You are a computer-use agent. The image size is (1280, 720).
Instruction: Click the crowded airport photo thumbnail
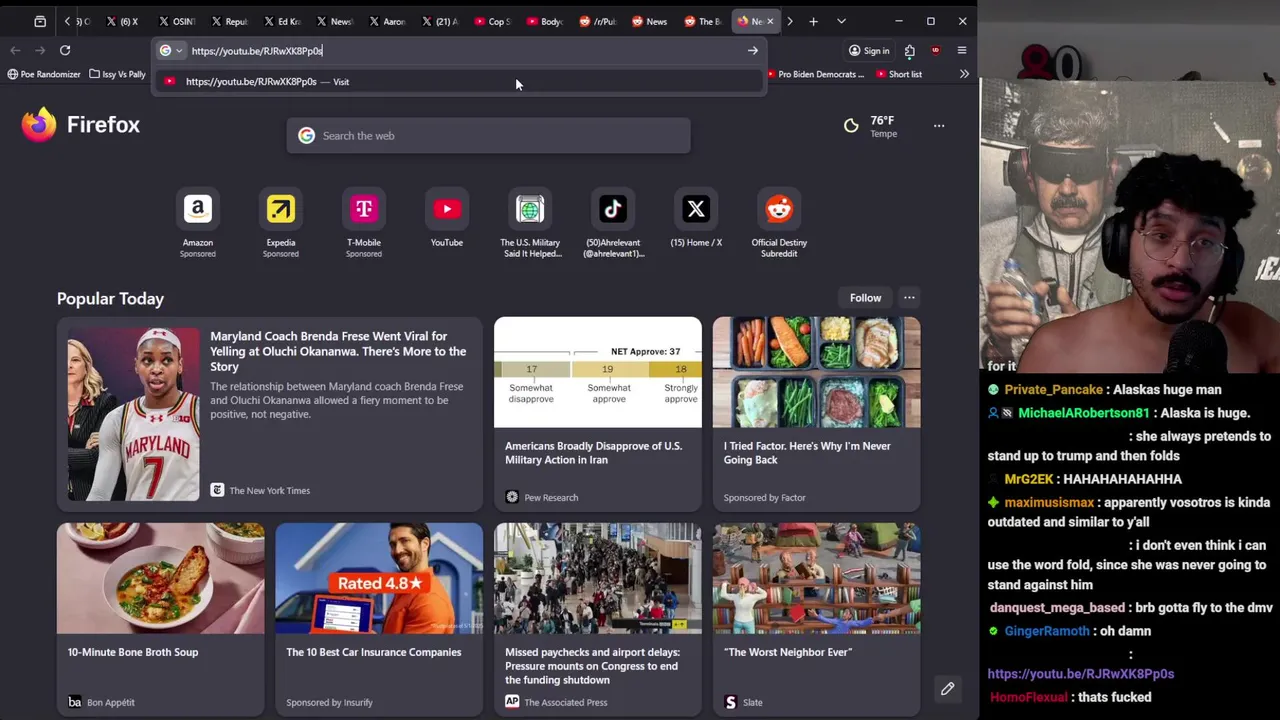click(x=598, y=578)
